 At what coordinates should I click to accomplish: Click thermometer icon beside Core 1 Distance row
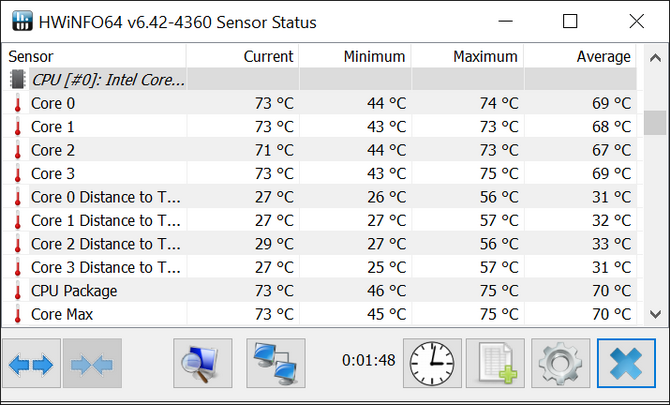tap(18, 220)
